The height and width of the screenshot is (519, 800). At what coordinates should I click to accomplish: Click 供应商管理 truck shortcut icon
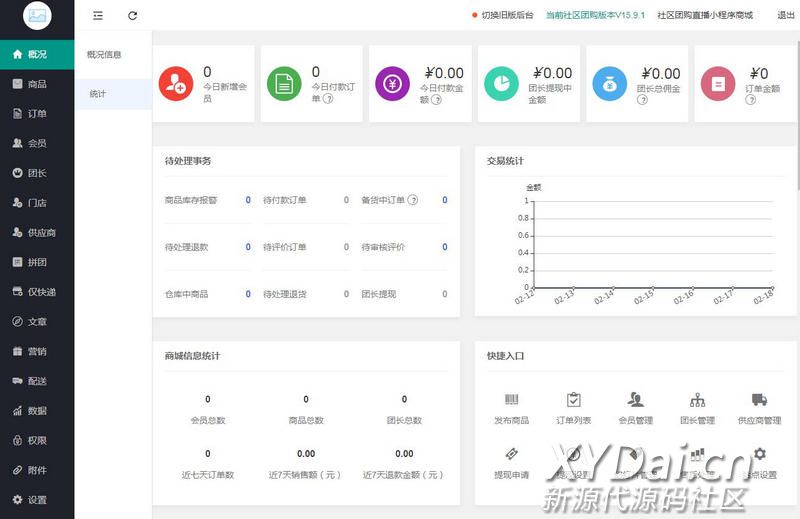click(x=759, y=400)
